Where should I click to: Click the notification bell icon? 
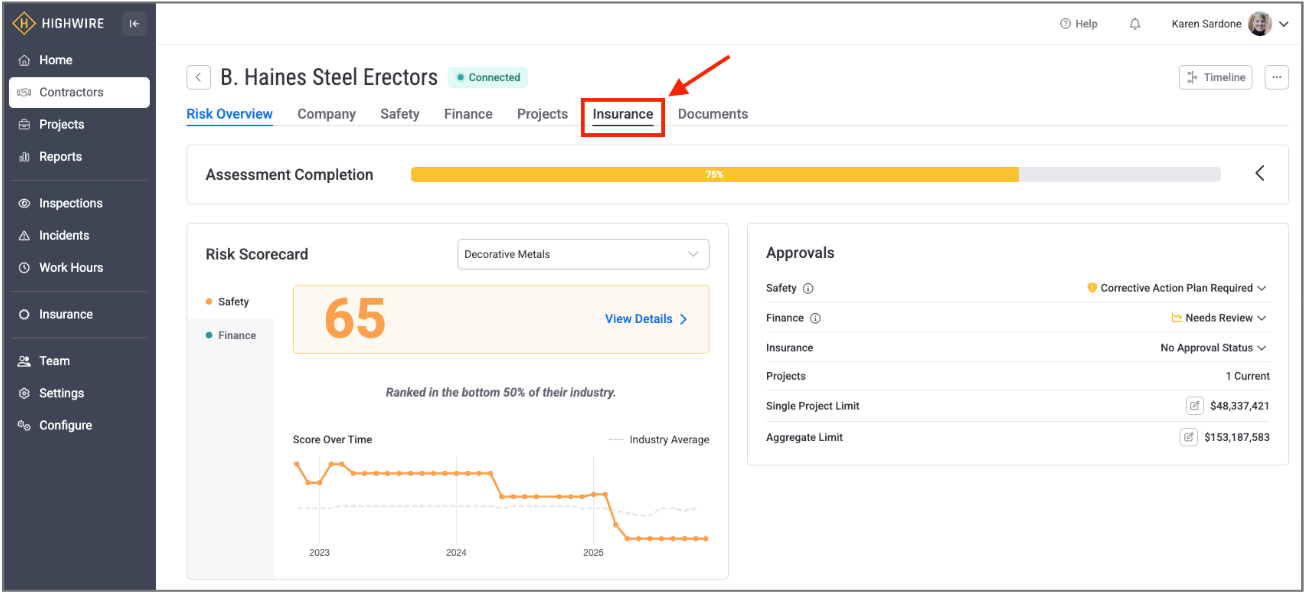(1135, 24)
